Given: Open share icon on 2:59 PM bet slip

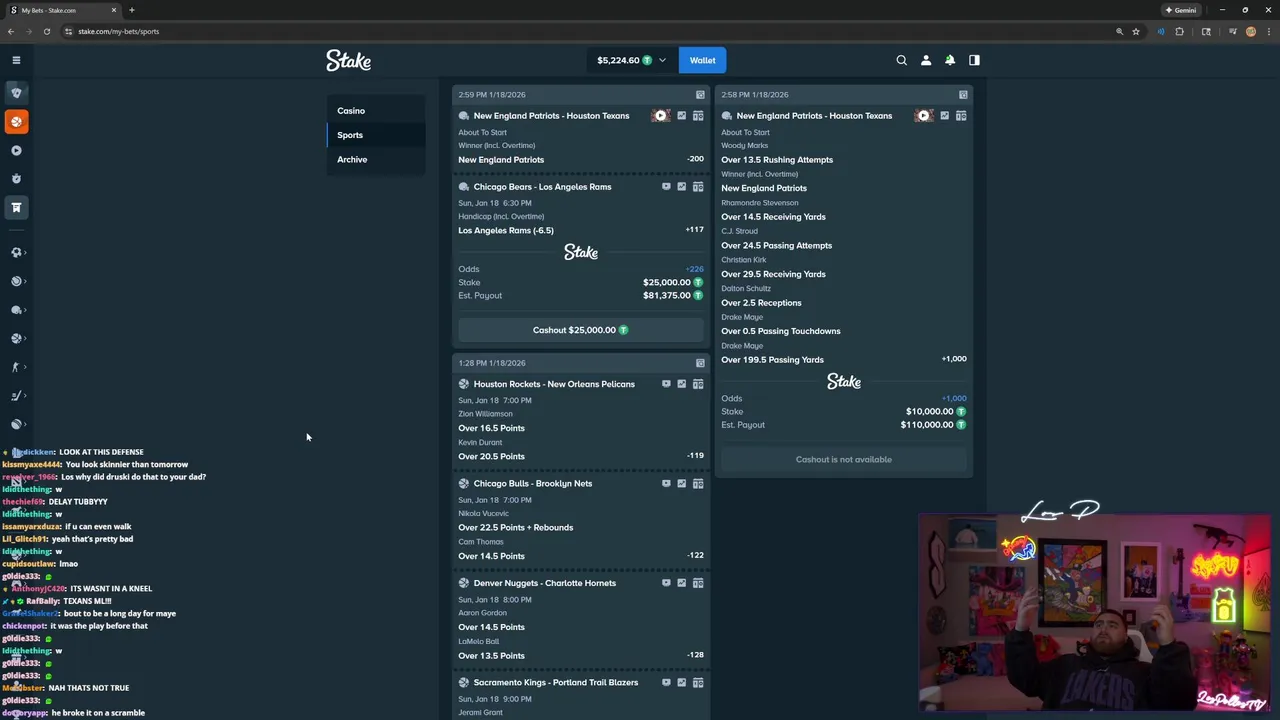Looking at the screenshot, I should [x=700, y=95].
